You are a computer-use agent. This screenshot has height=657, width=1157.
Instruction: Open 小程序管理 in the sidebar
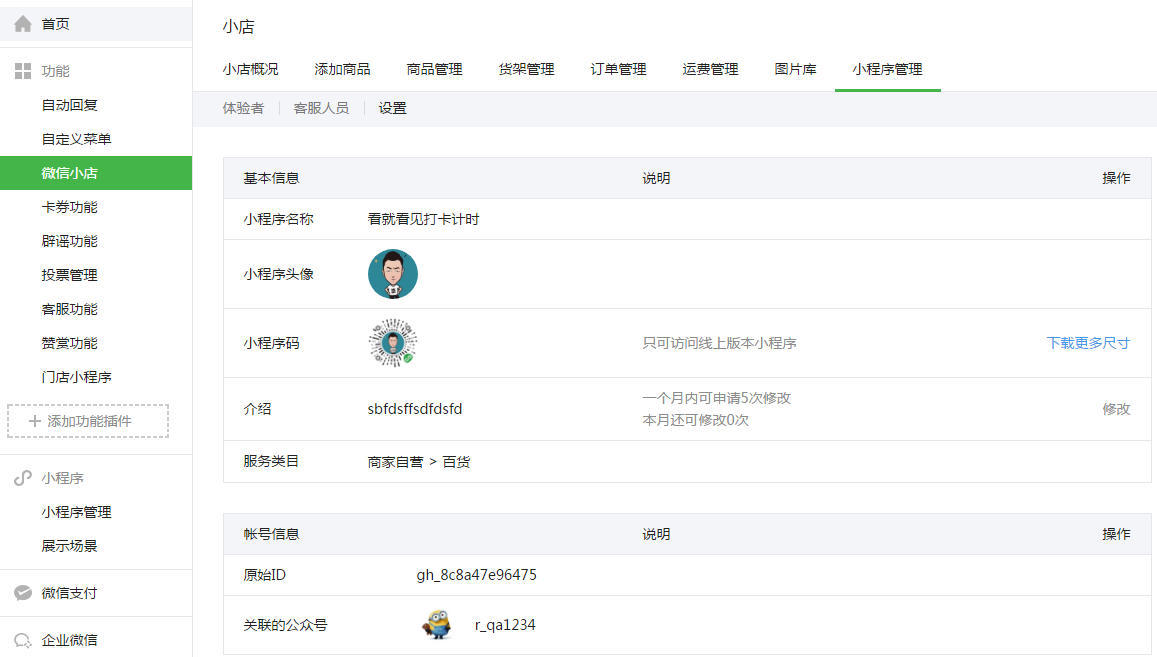click(x=77, y=512)
